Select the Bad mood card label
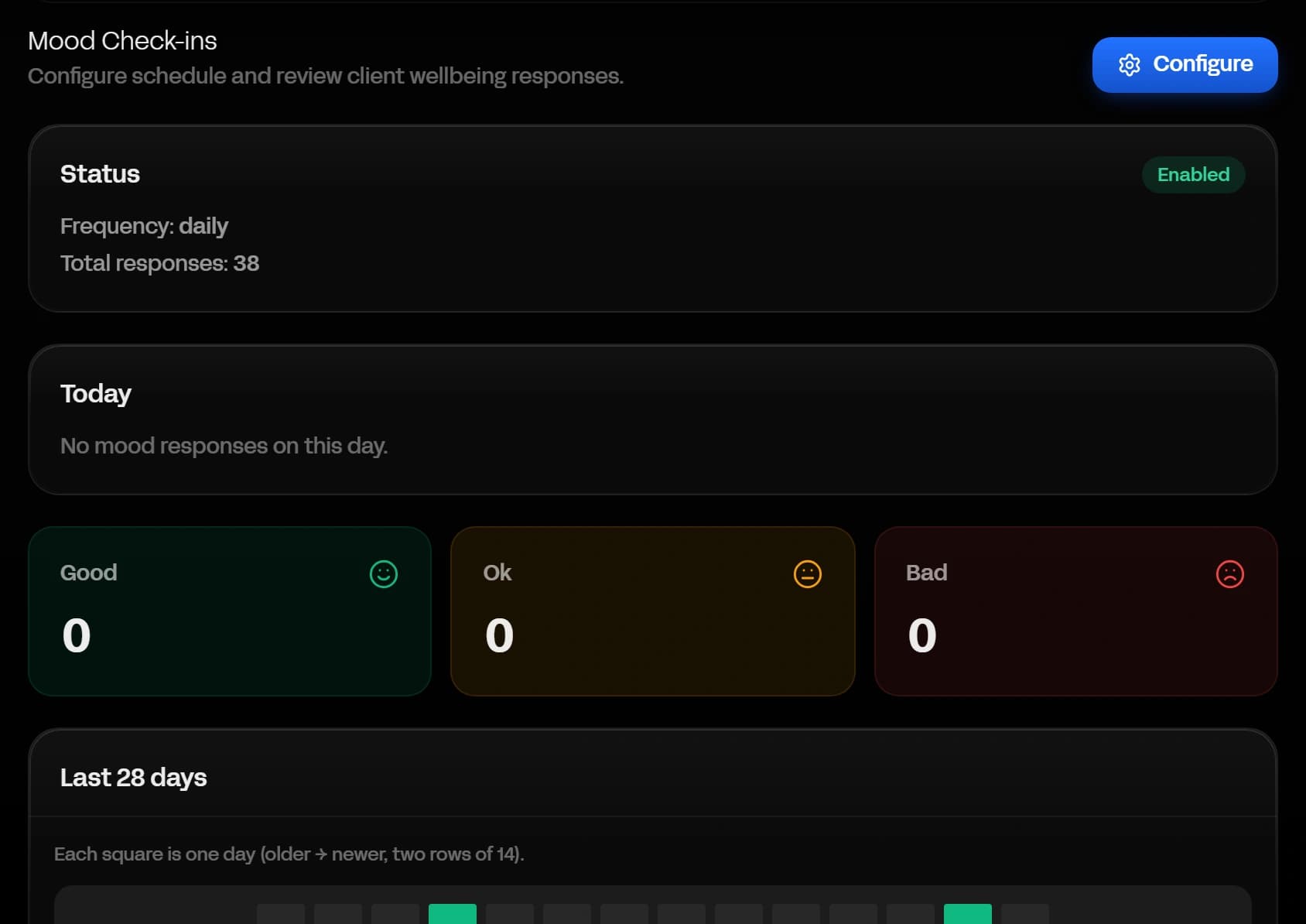Image resolution: width=1306 pixels, height=924 pixels. click(x=926, y=573)
